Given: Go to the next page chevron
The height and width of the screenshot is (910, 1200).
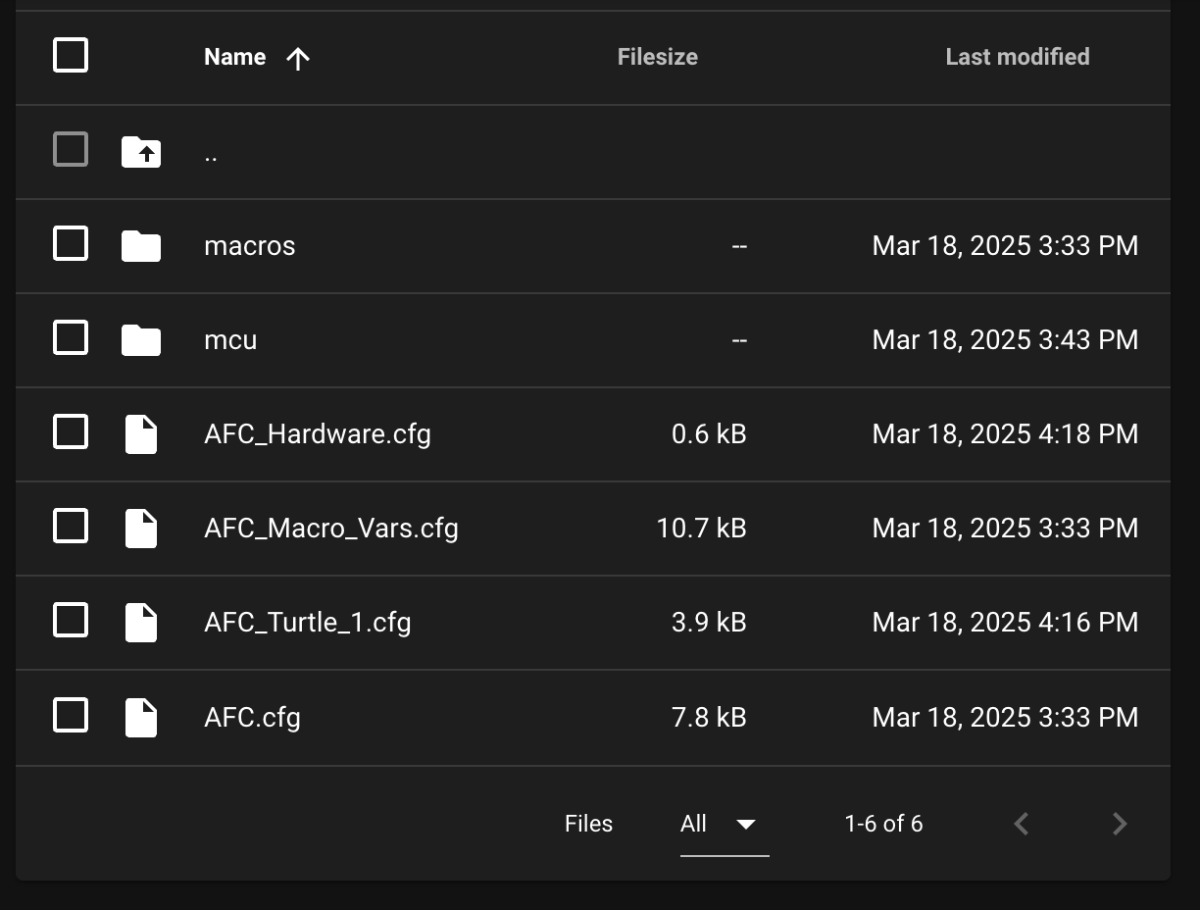Looking at the screenshot, I should [x=1119, y=824].
